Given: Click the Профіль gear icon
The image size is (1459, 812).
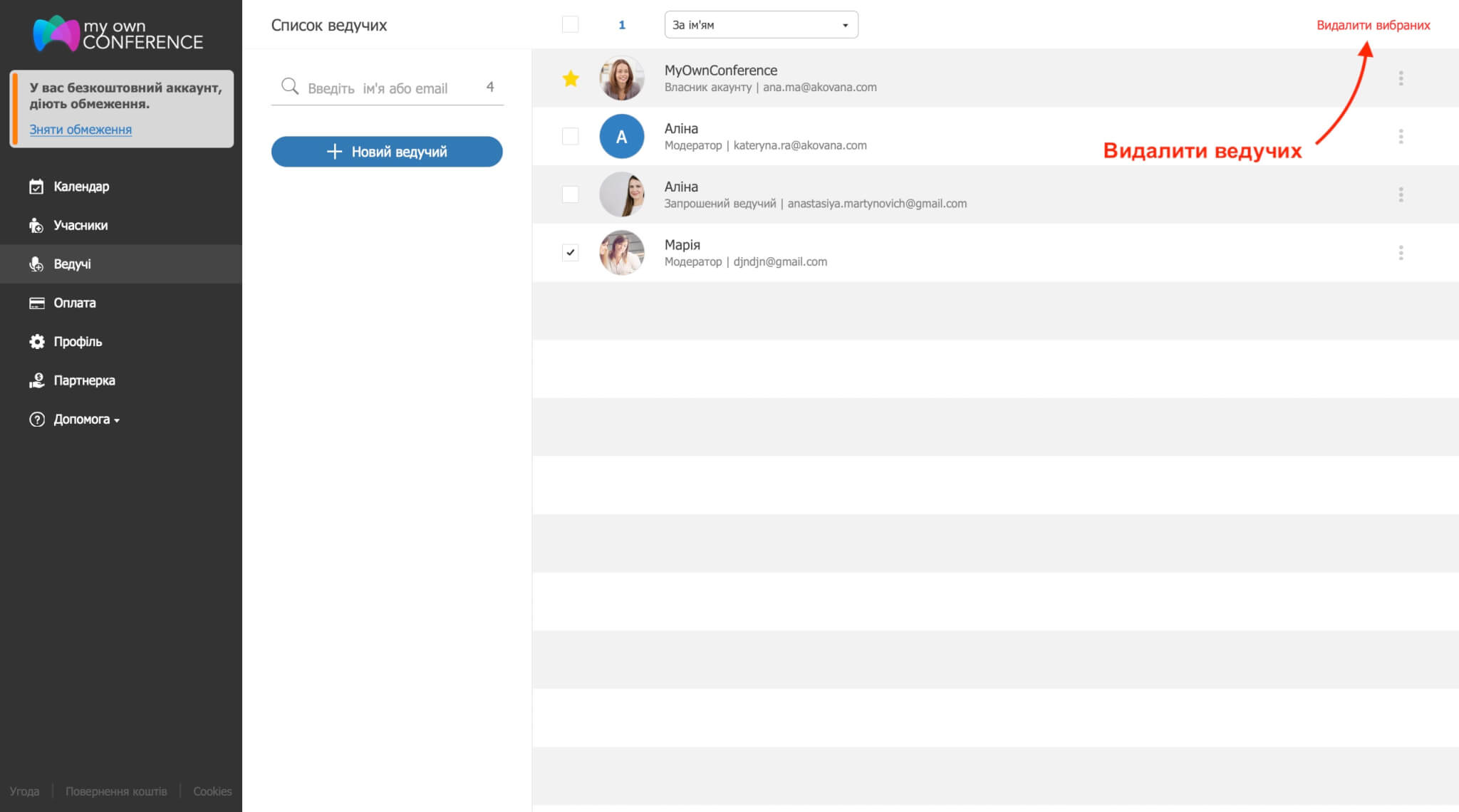Looking at the screenshot, I should click(36, 342).
